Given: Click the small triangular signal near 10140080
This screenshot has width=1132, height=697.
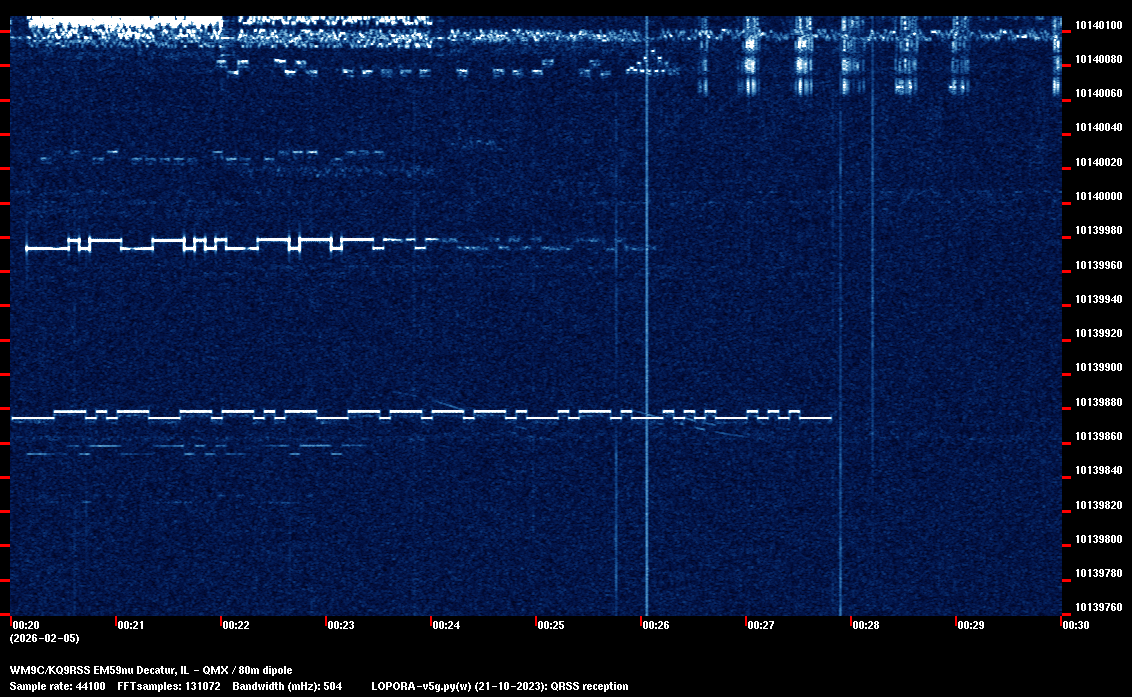Looking at the screenshot, I should click(652, 65).
